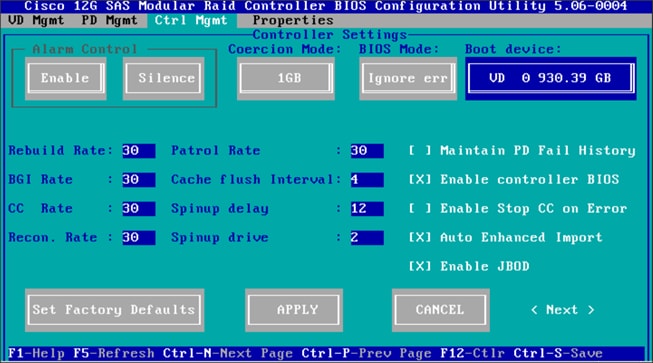Click the Alarm Control Enable button
Image resolution: width=653 pixels, height=363 pixels.
point(65,78)
